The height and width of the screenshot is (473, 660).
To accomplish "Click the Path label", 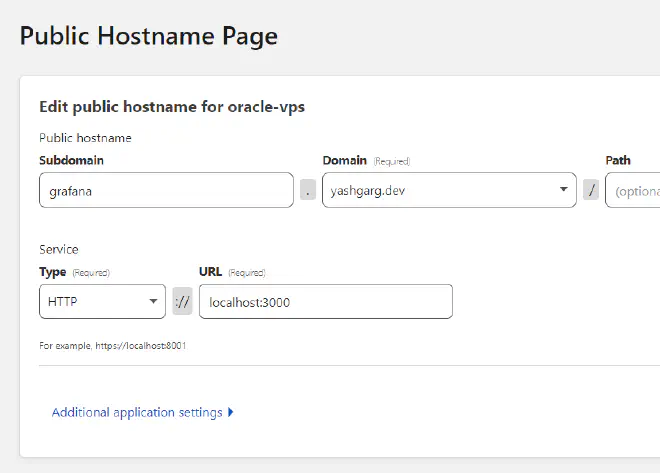I will tap(618, 160).
